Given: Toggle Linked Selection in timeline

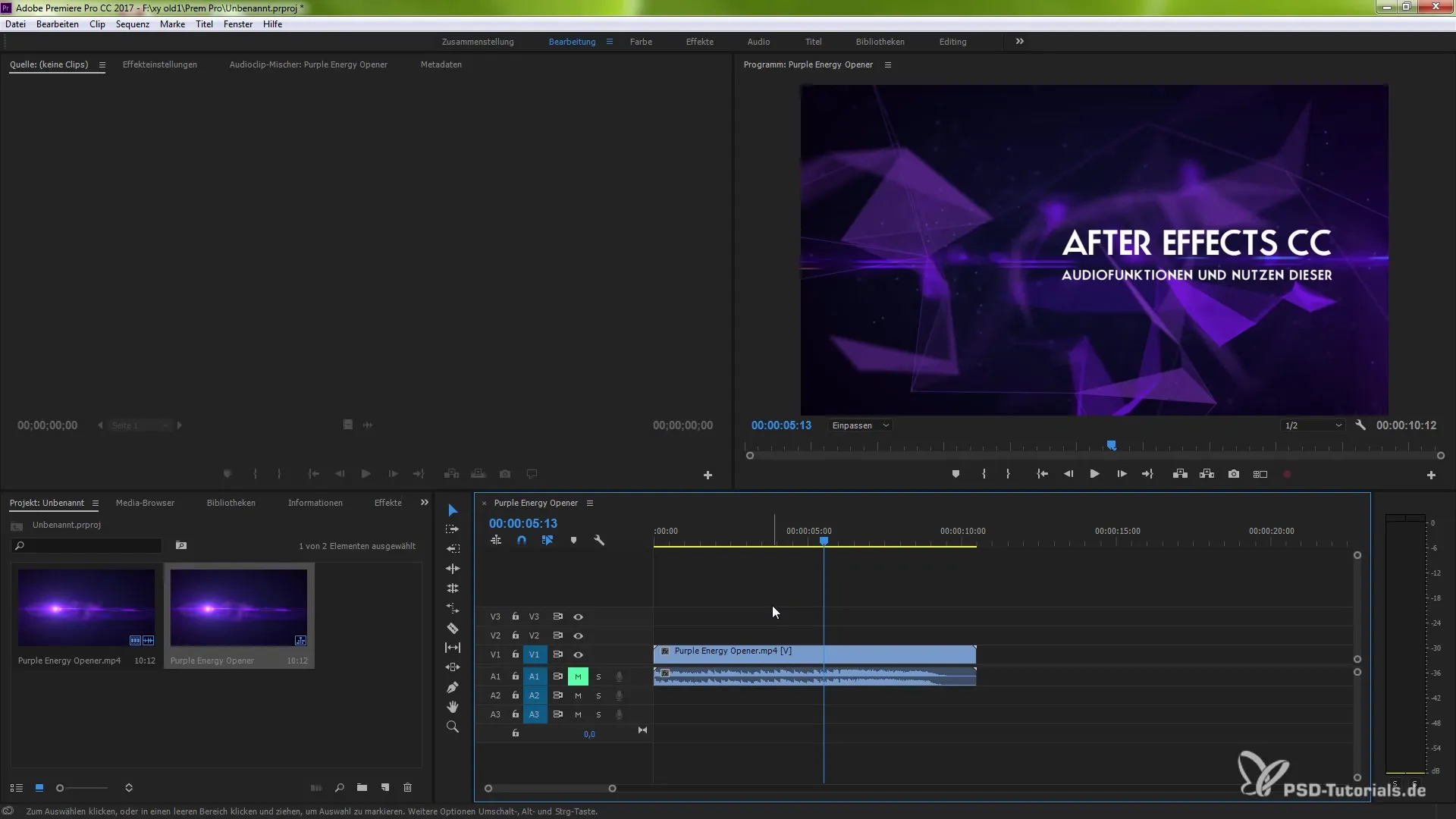Looking at the screenshot, I should [548, 540].
